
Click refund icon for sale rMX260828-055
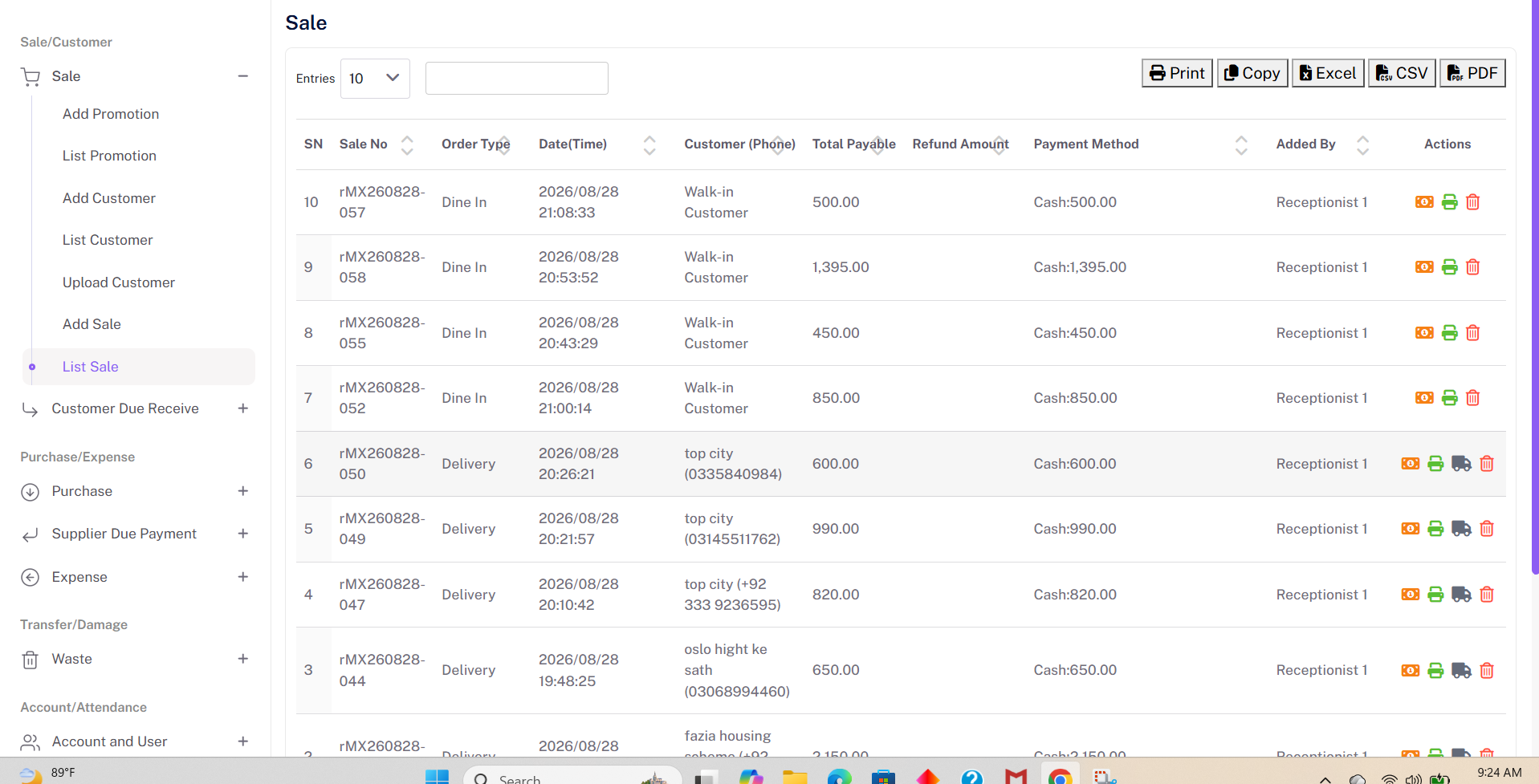pos(1424,333)
